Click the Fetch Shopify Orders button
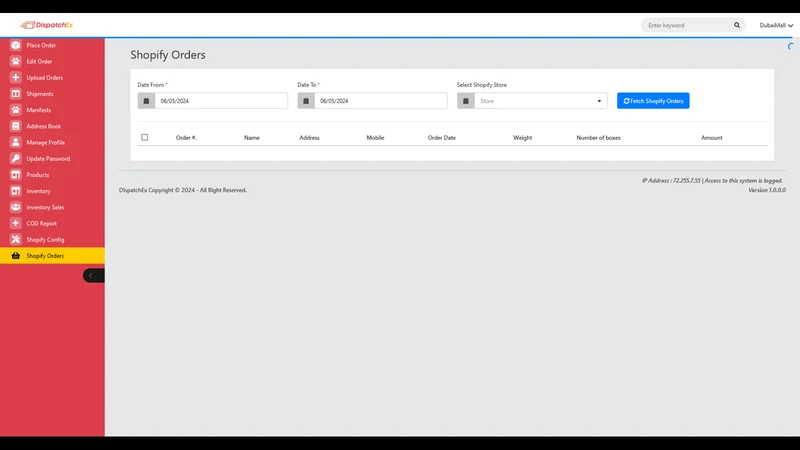This screenshot has width=800, height=450. [x=653, y=101]
